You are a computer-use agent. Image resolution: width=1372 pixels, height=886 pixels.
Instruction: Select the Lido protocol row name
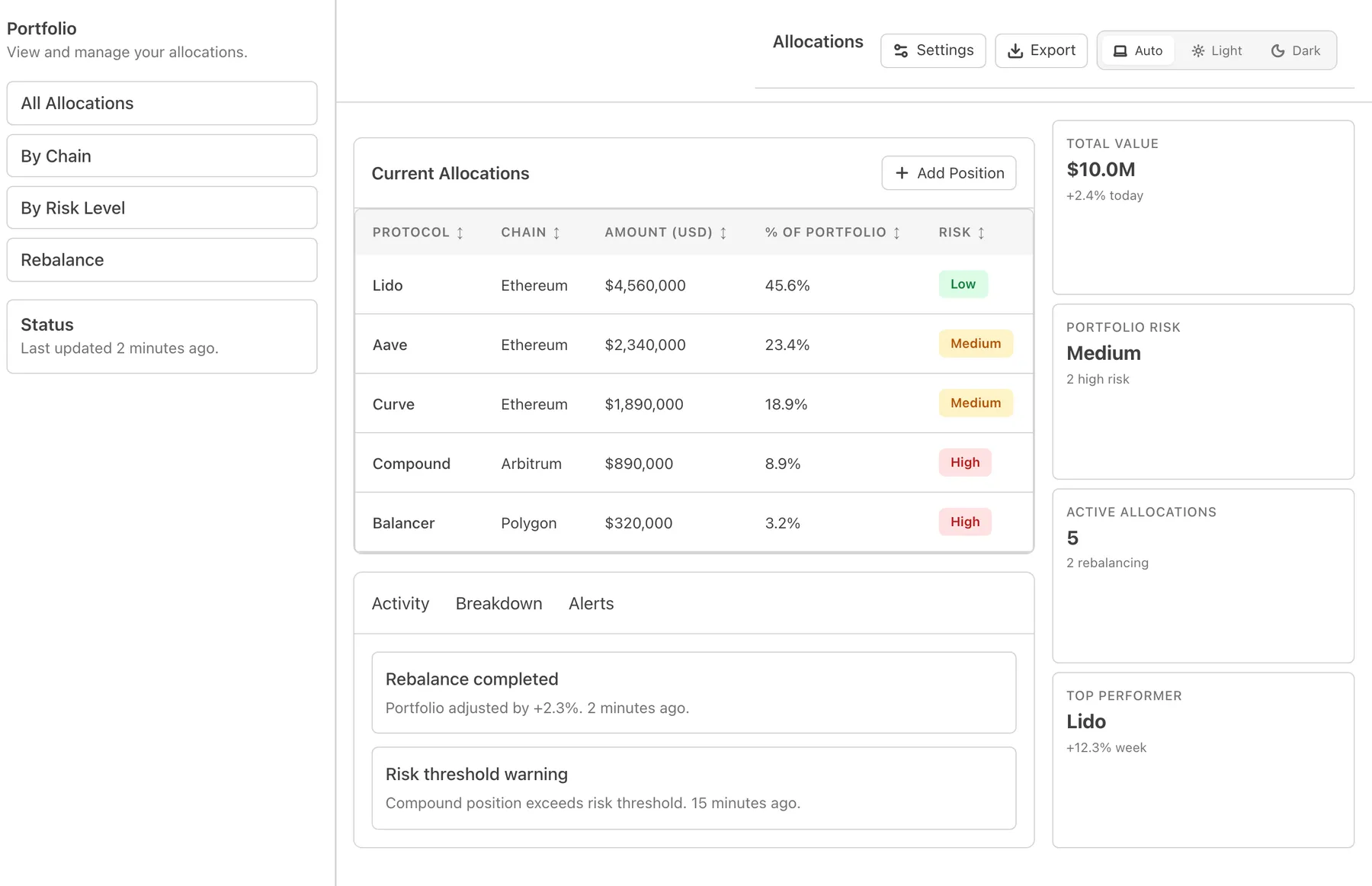click(387, 285)
